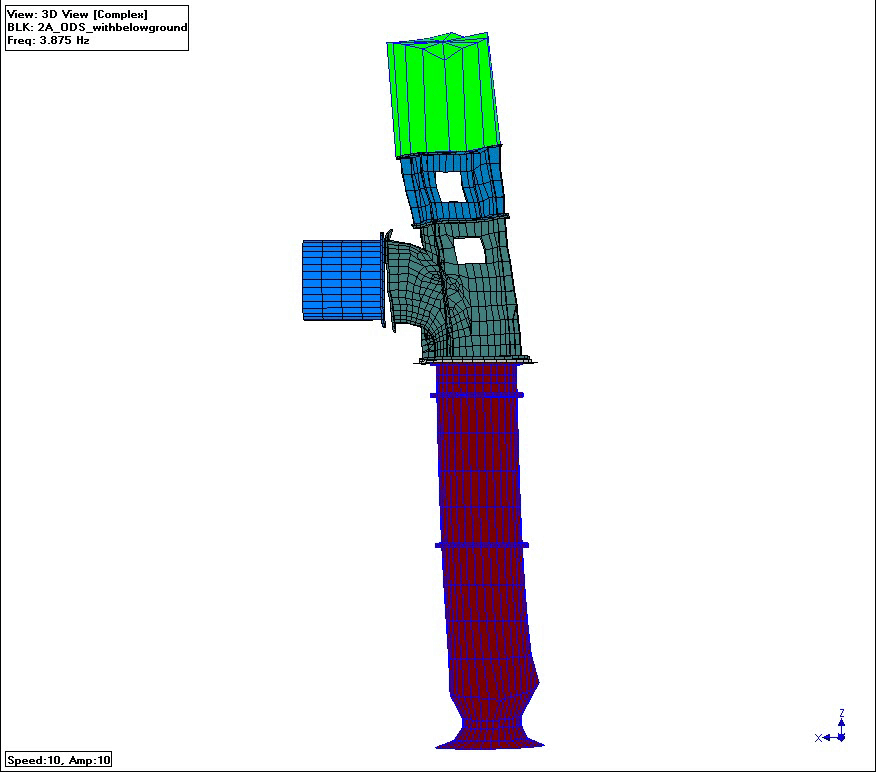Click the lower blue flange ring on the column
The height and width of the screenshot is (772, 876).
(482, 545)
